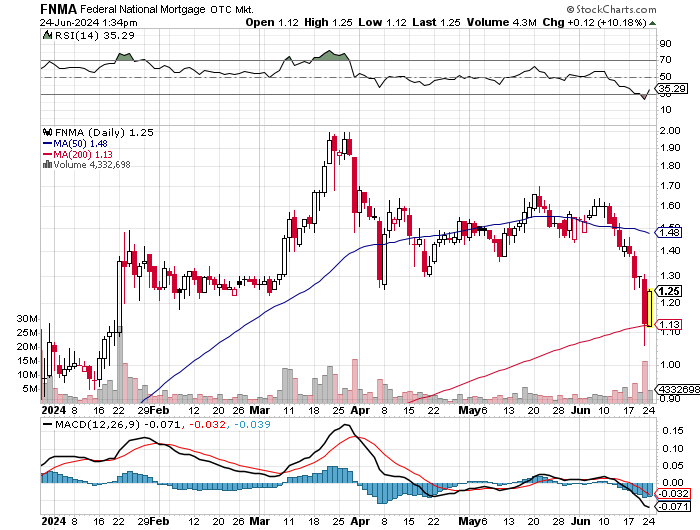Click the 0.05 MACD axis label
Image resolution: width=700 pixels, height=530 pixels.
tap(673, 466)
